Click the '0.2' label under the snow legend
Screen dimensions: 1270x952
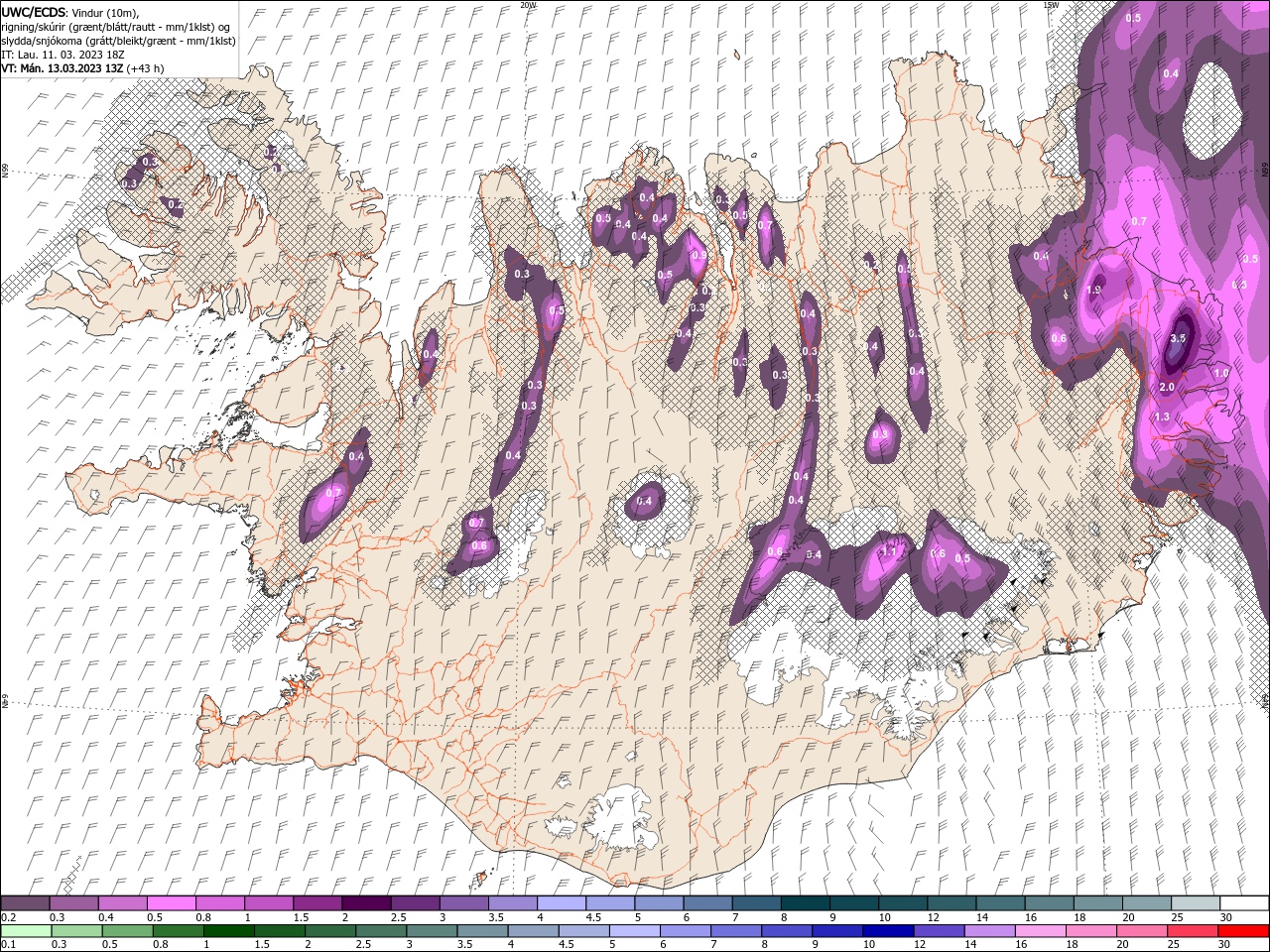(8, 917)
